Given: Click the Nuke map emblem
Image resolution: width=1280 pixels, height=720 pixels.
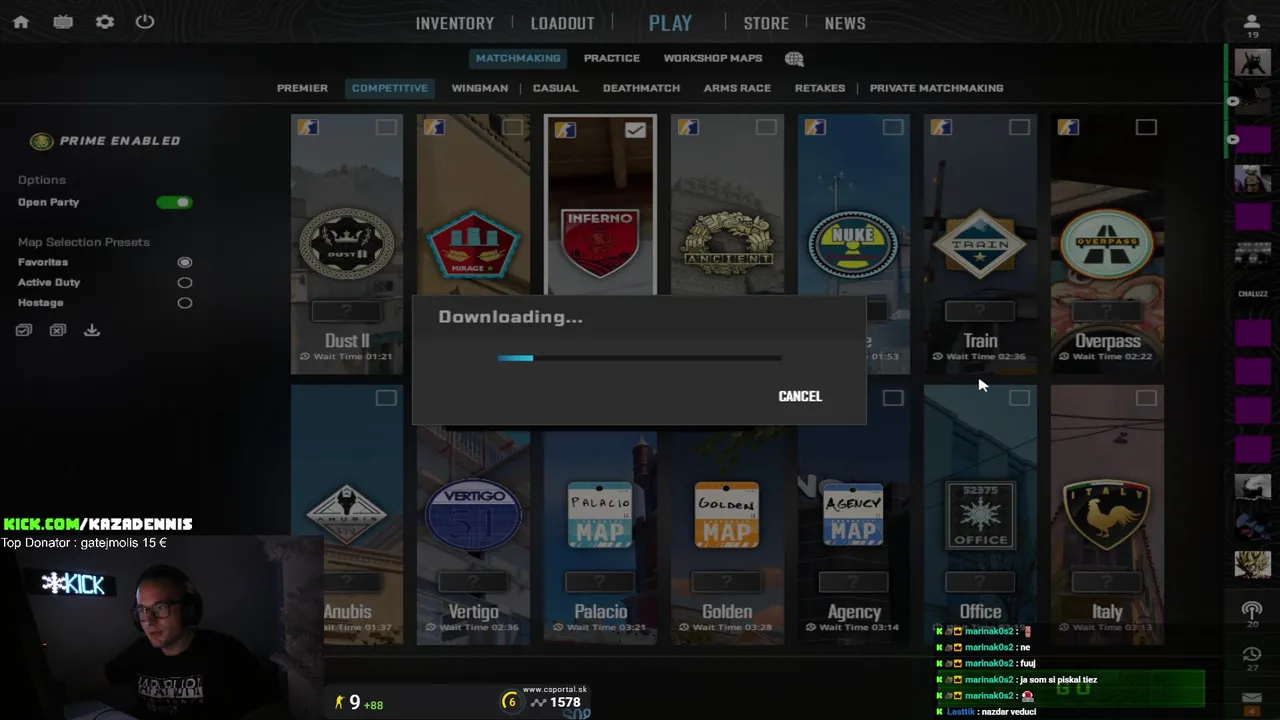Looking at the screenshot, I should (854, 244).
